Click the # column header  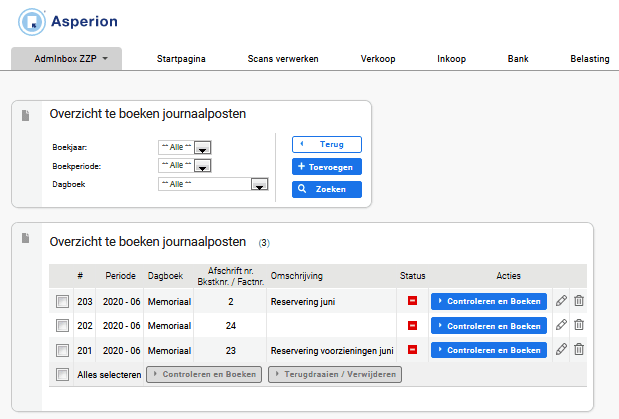[x=80, y=276]
